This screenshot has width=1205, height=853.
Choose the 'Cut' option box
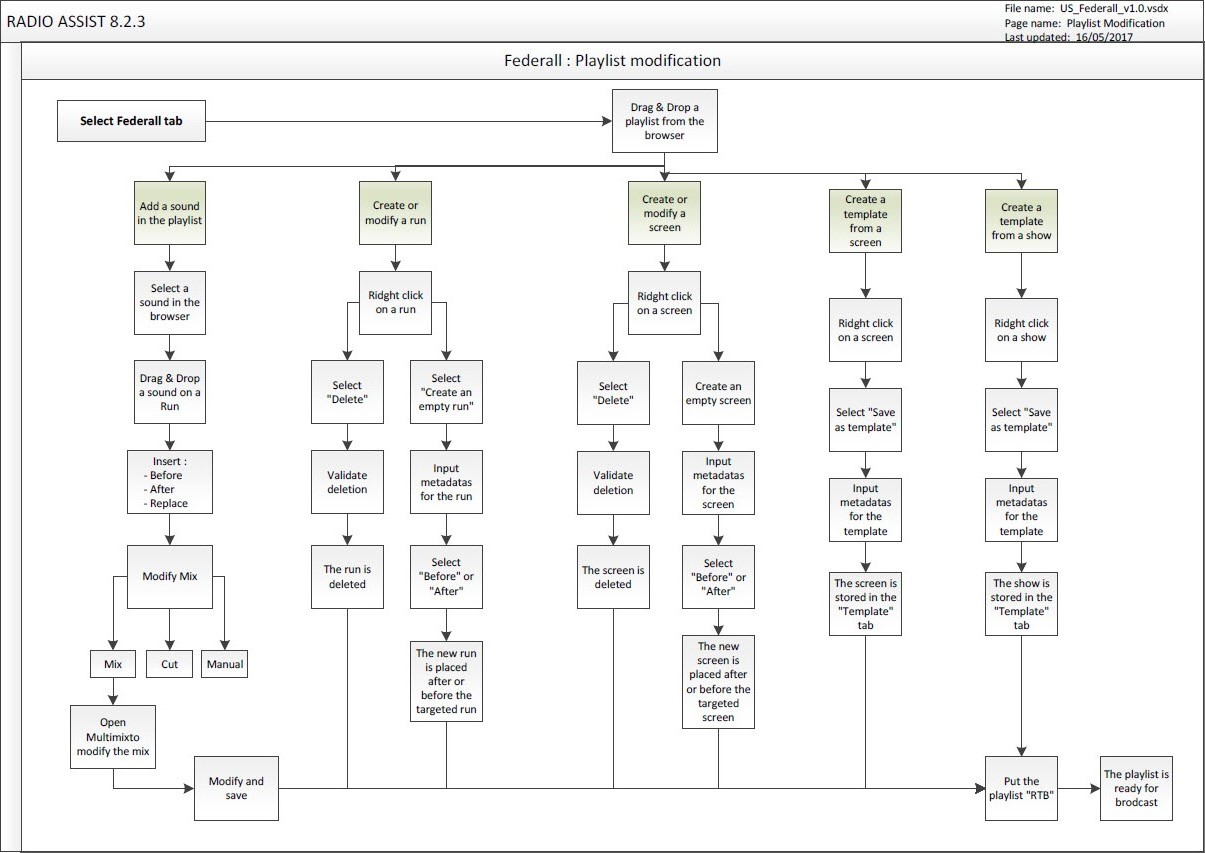tap(169, 663)
